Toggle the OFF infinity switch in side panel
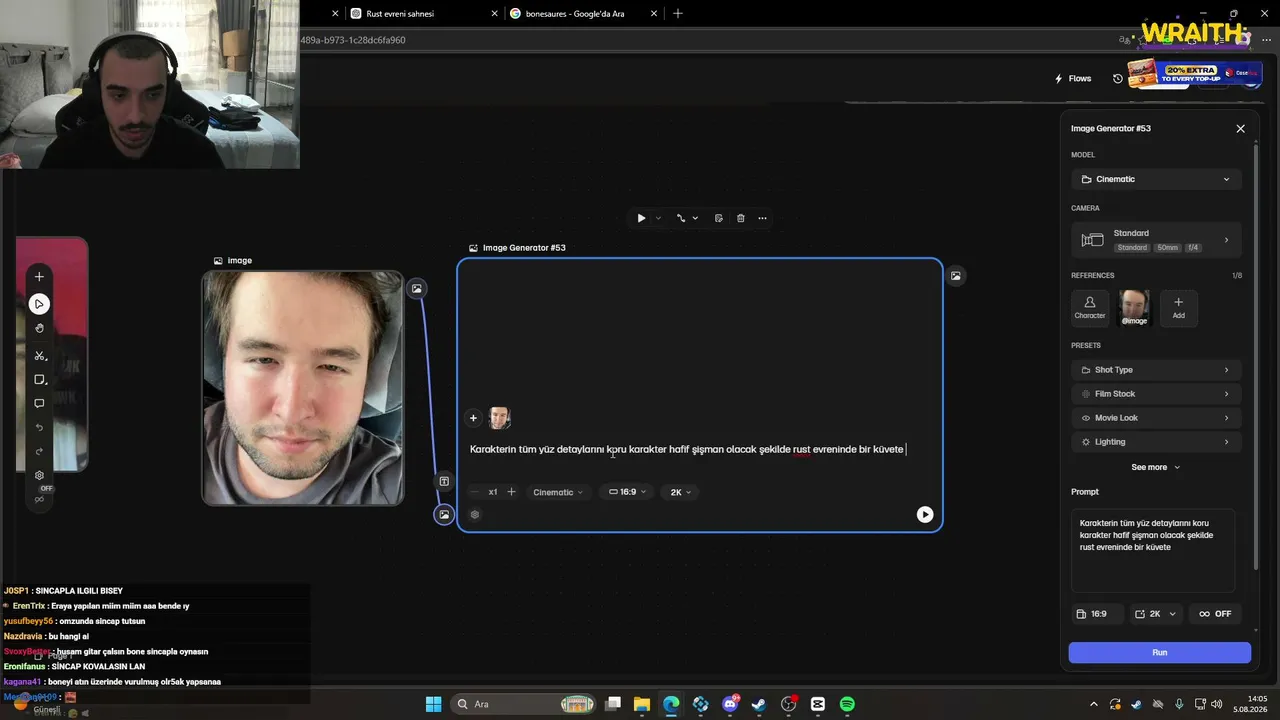Image resolution: width=1280 pixels, height=720 pixels. point(1215,614)
